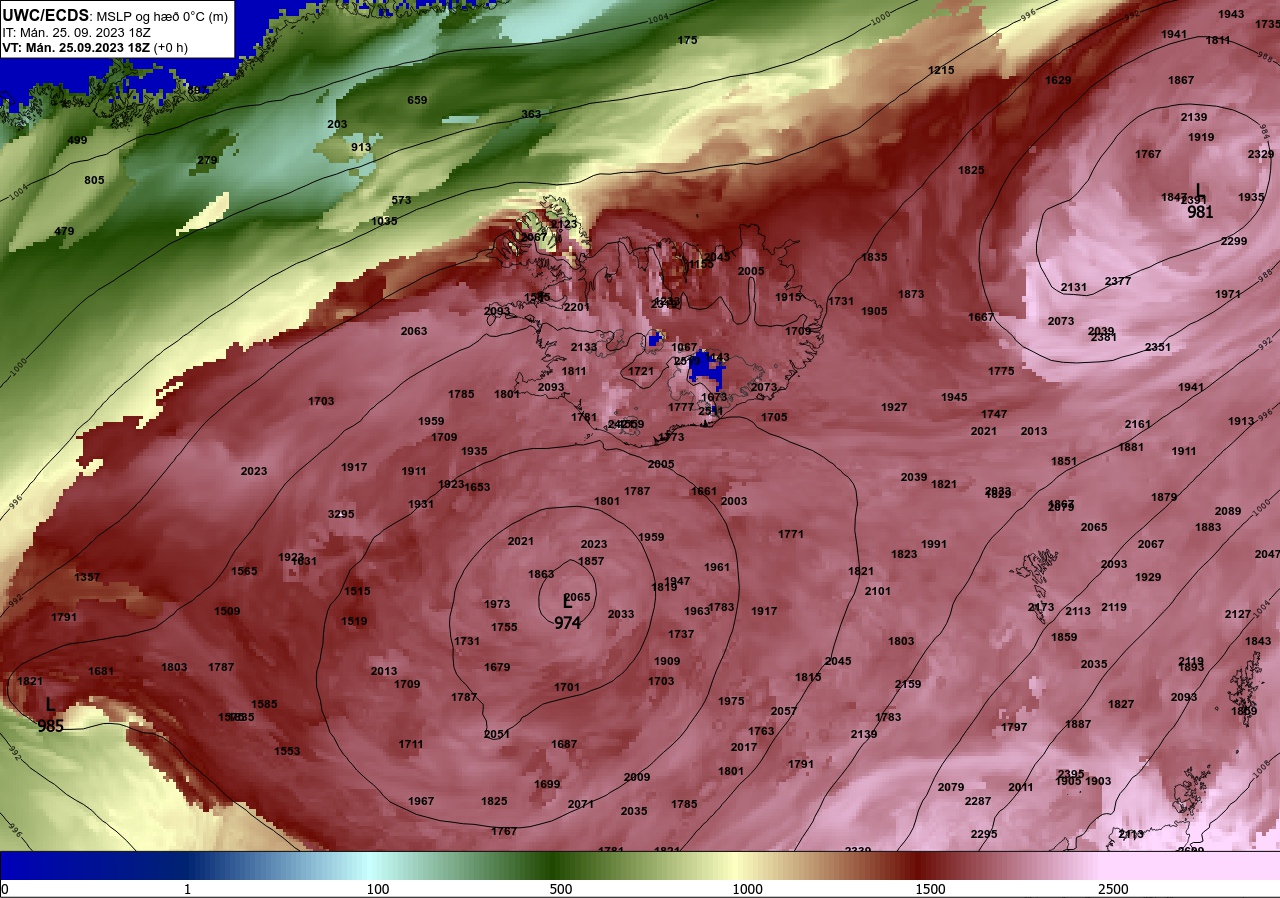Click the UWC/ECDS title text
This screenshot has height=898, width=1280.
(x=46, y=16)
